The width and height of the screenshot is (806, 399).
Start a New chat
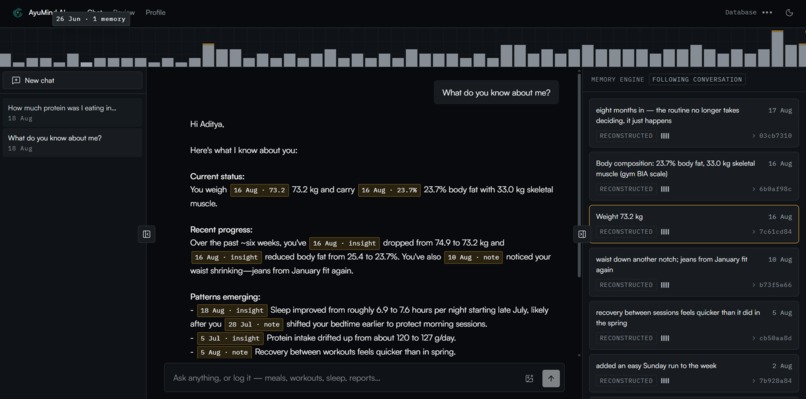(x=72, y=80)
